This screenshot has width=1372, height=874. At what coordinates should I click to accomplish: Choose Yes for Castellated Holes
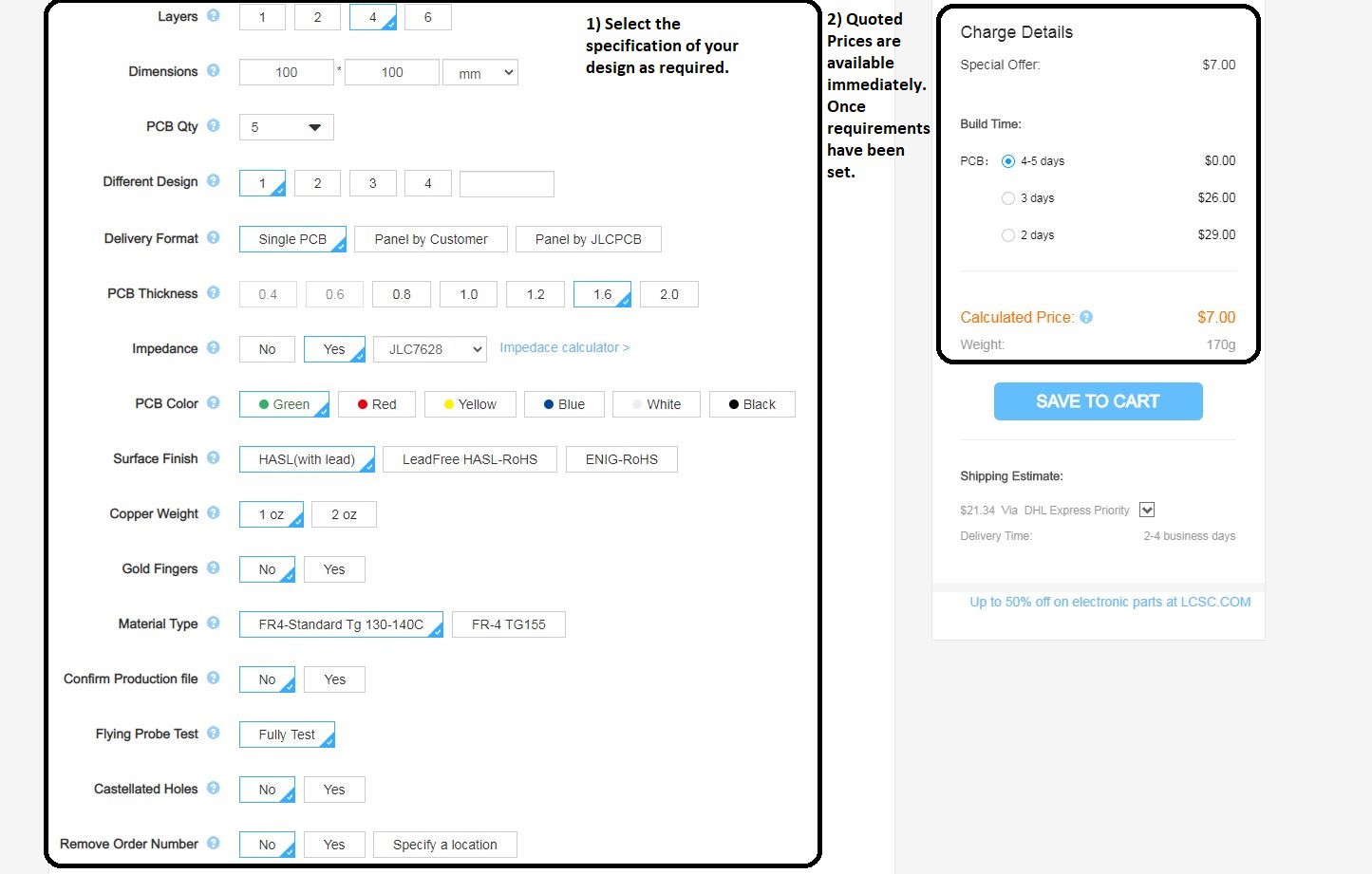[334, 790]
